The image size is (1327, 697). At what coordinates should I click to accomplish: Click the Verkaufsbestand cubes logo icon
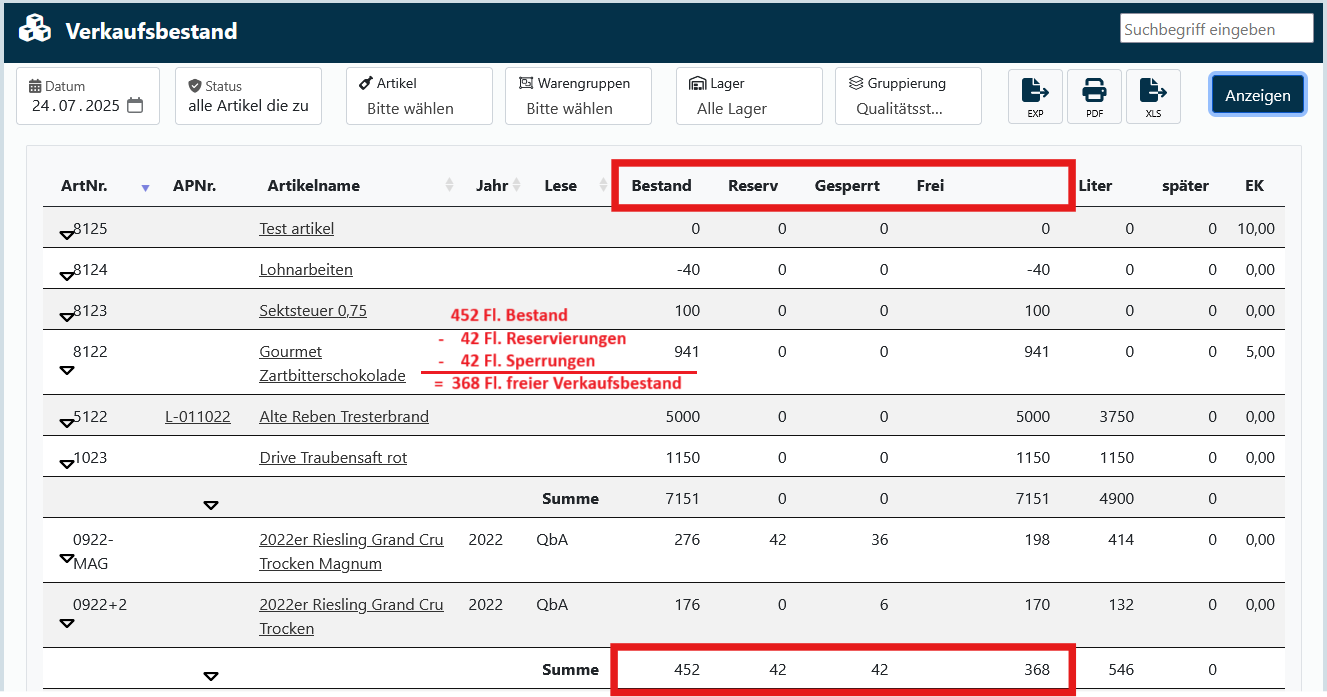pyautogui.click(x=35, y=30)
